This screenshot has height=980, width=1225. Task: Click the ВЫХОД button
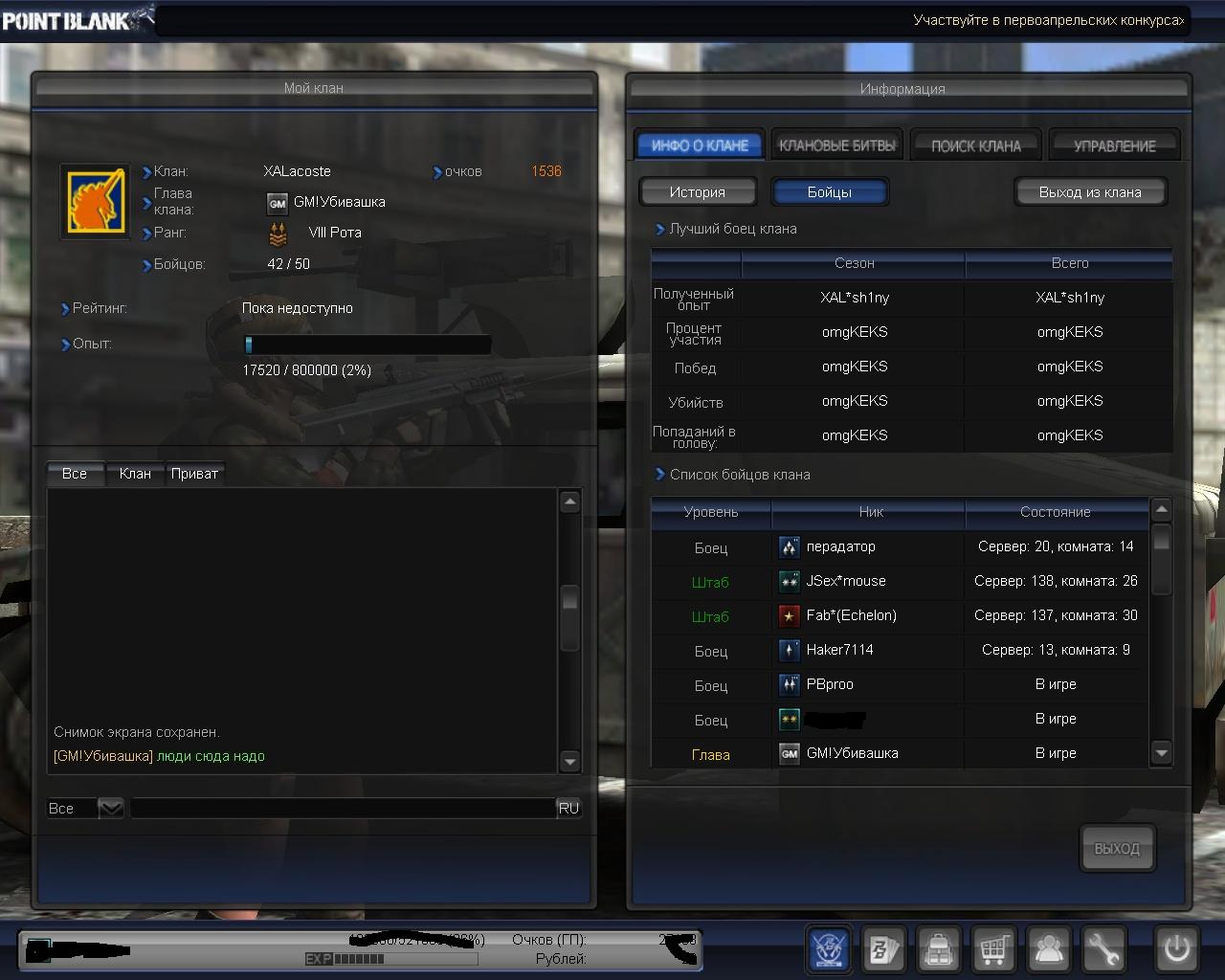(x=1117, y=849)
